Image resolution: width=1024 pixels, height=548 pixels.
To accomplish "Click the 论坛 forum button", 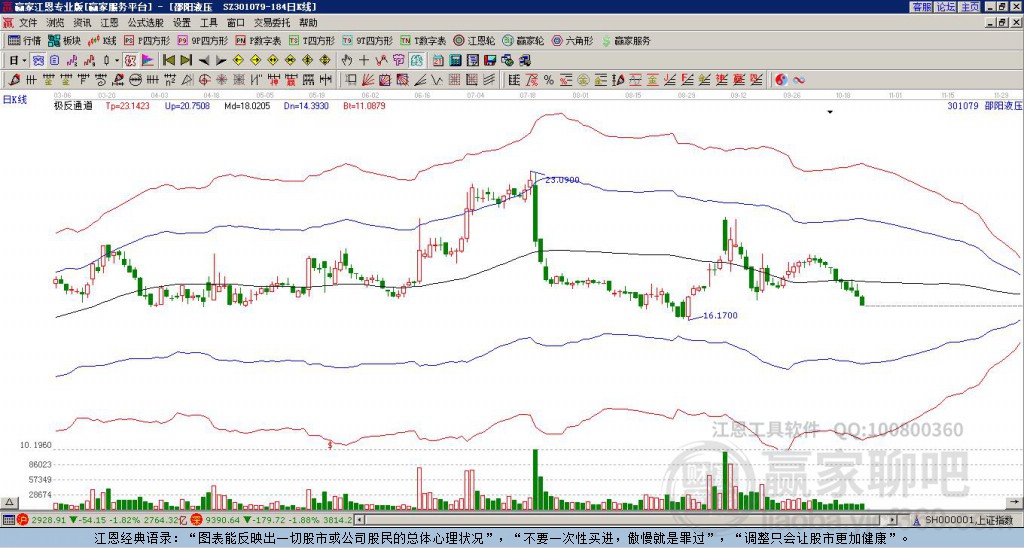I will (x=945, y=7).
